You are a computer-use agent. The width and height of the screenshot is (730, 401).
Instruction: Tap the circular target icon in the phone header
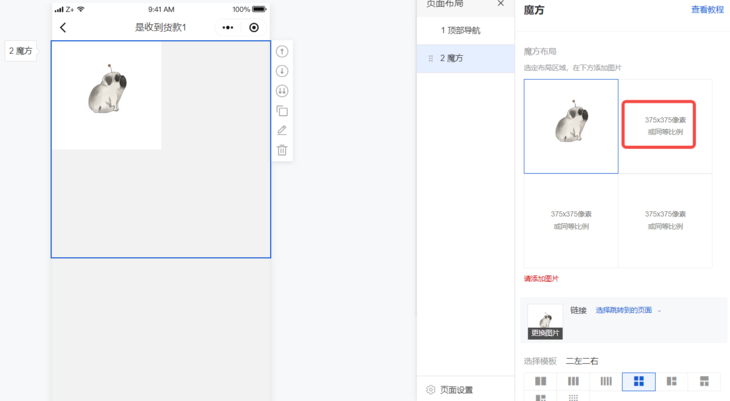[x=254, y=27]
